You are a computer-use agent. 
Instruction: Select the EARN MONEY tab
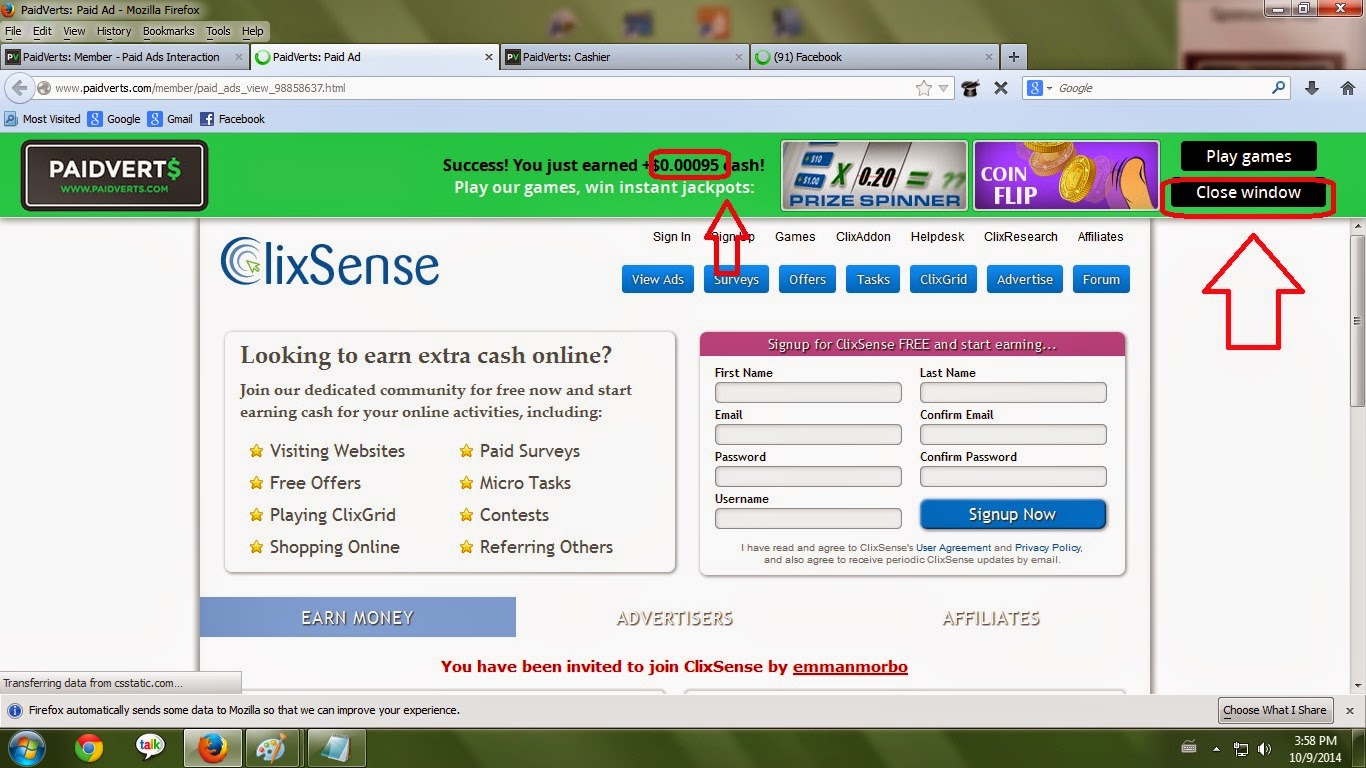[x=357, y=617]
